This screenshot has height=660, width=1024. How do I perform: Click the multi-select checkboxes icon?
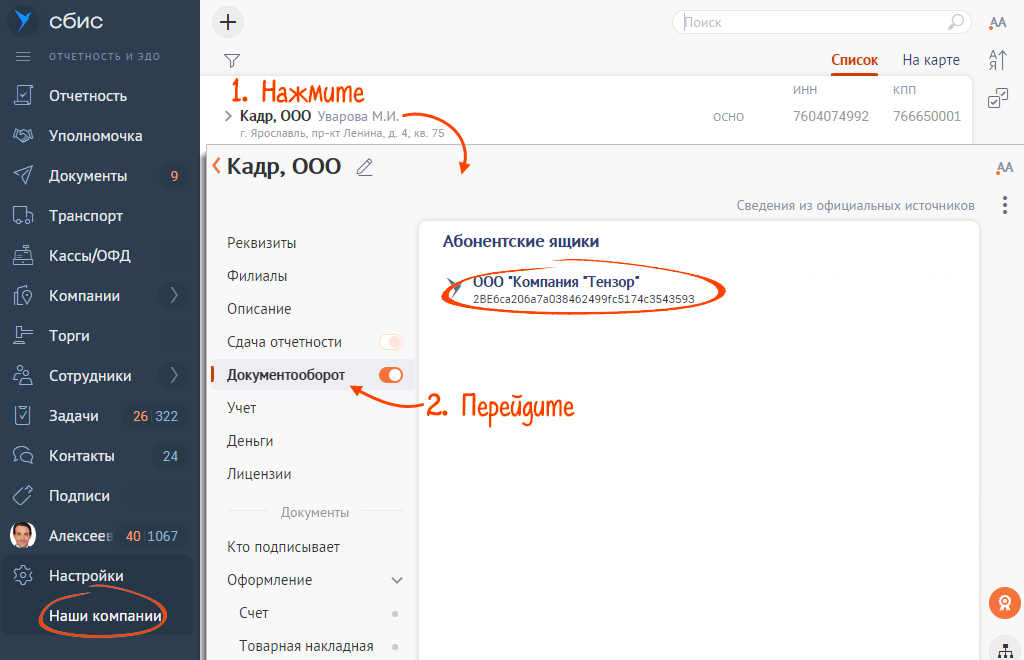pyautogui.click(x=998, y=99)
